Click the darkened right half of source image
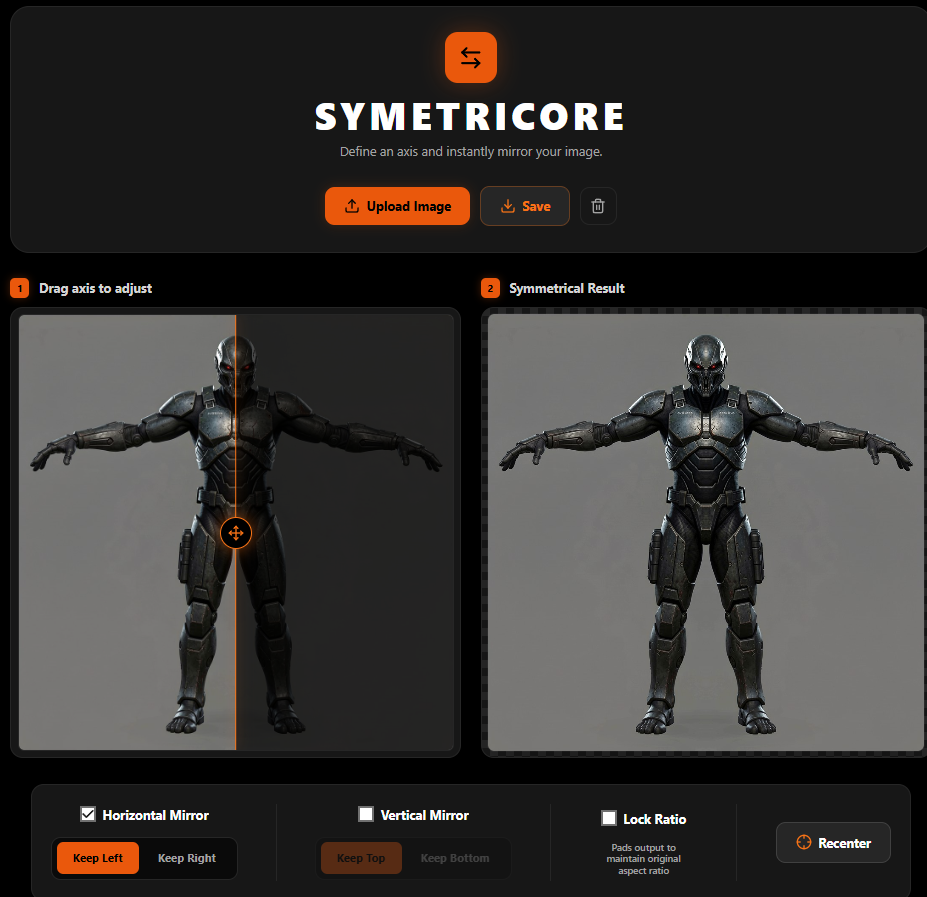 [345, 532]
